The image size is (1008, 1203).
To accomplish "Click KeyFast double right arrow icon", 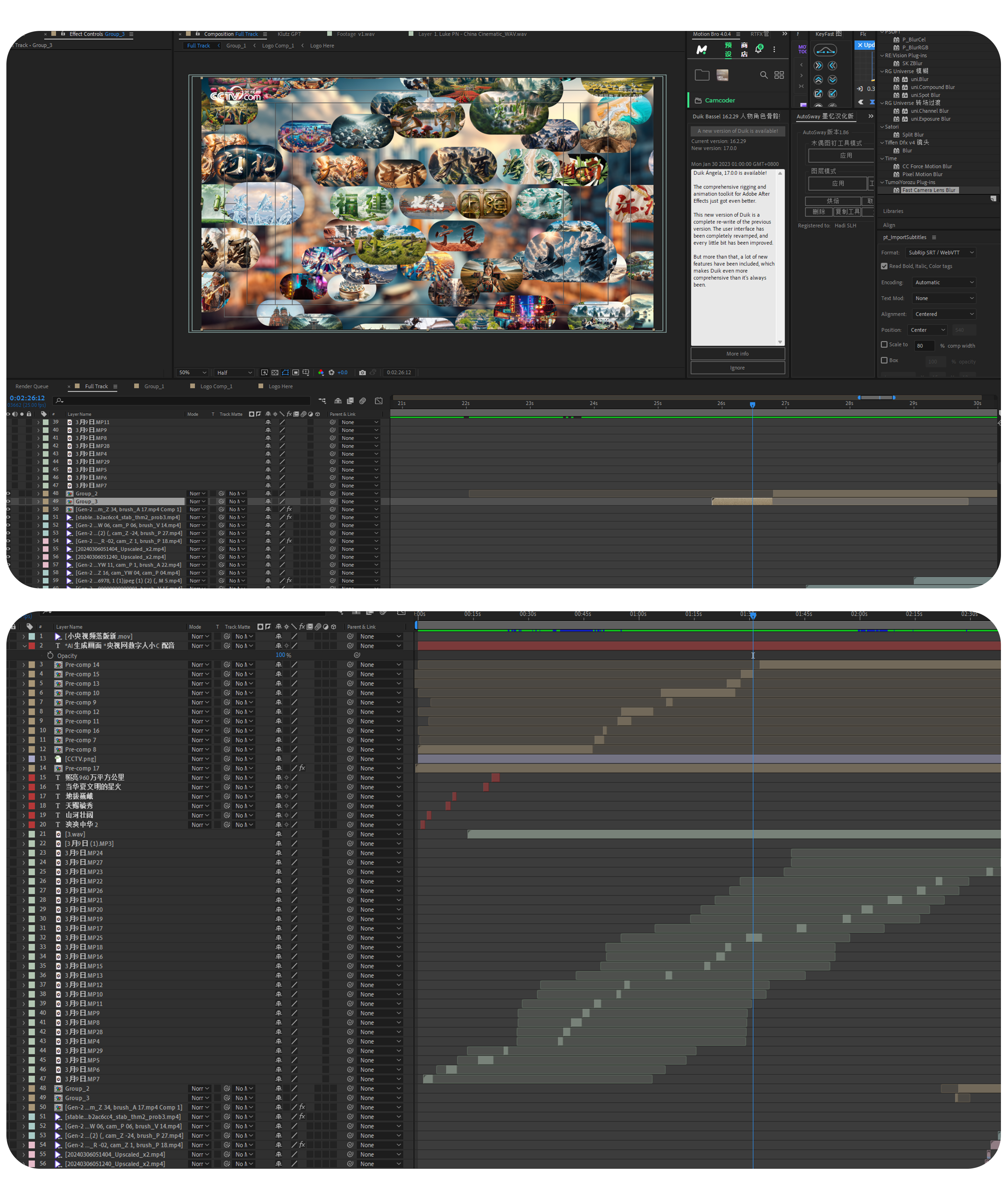I will tap(818, 65).
